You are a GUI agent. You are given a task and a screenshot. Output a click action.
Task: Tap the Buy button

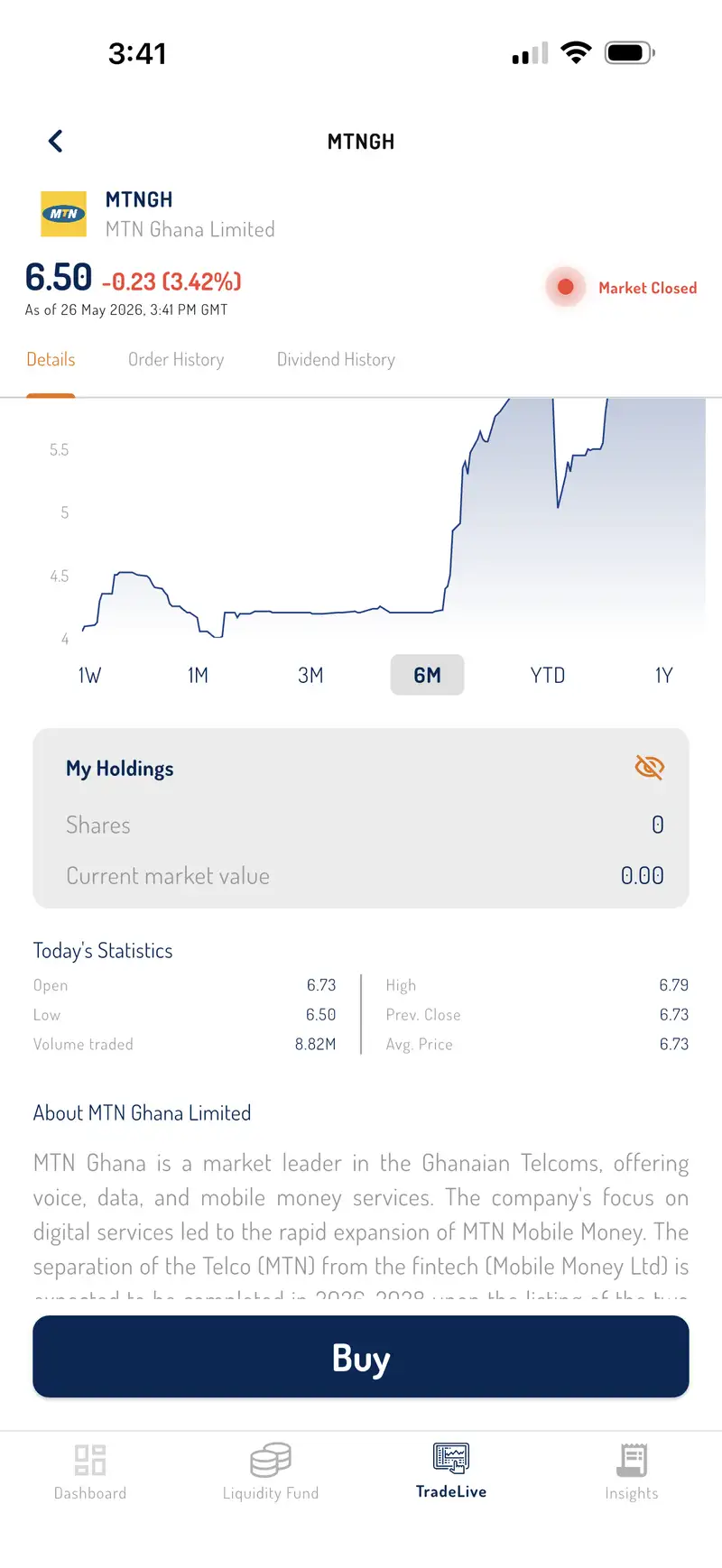(361, 1357)
